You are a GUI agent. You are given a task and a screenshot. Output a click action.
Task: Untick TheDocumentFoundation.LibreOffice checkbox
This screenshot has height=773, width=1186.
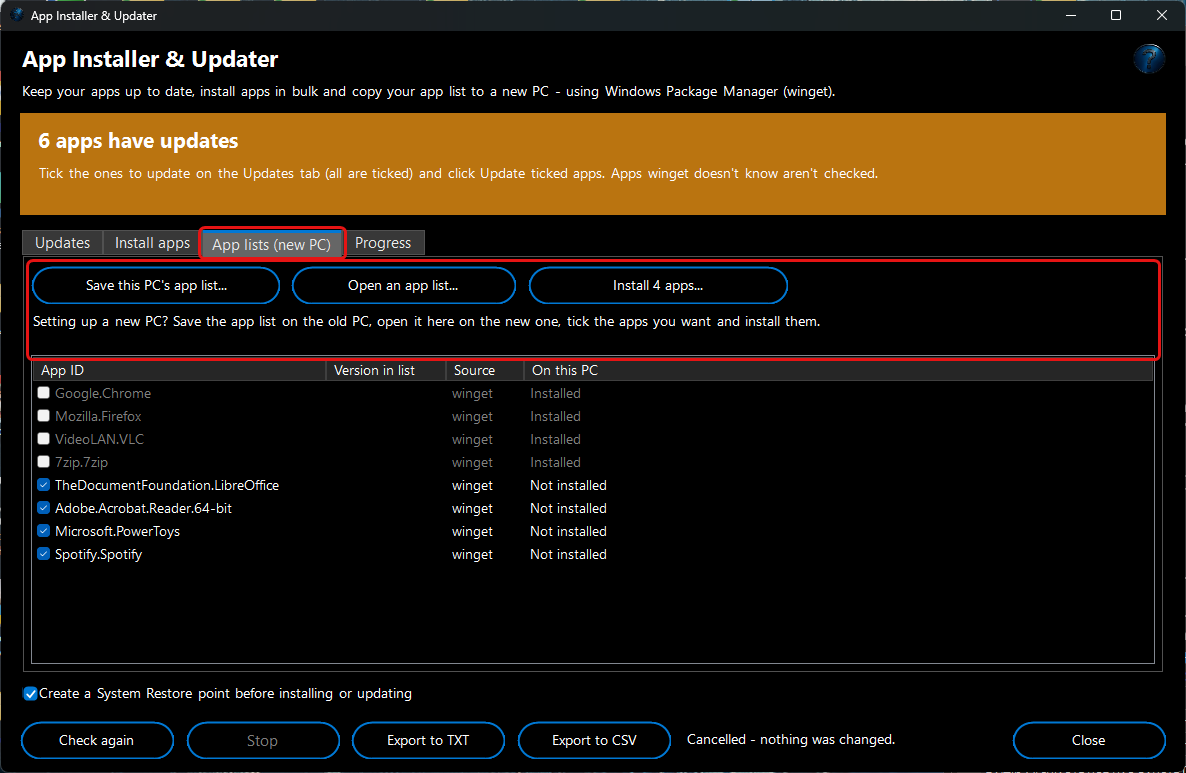(44, 485)
